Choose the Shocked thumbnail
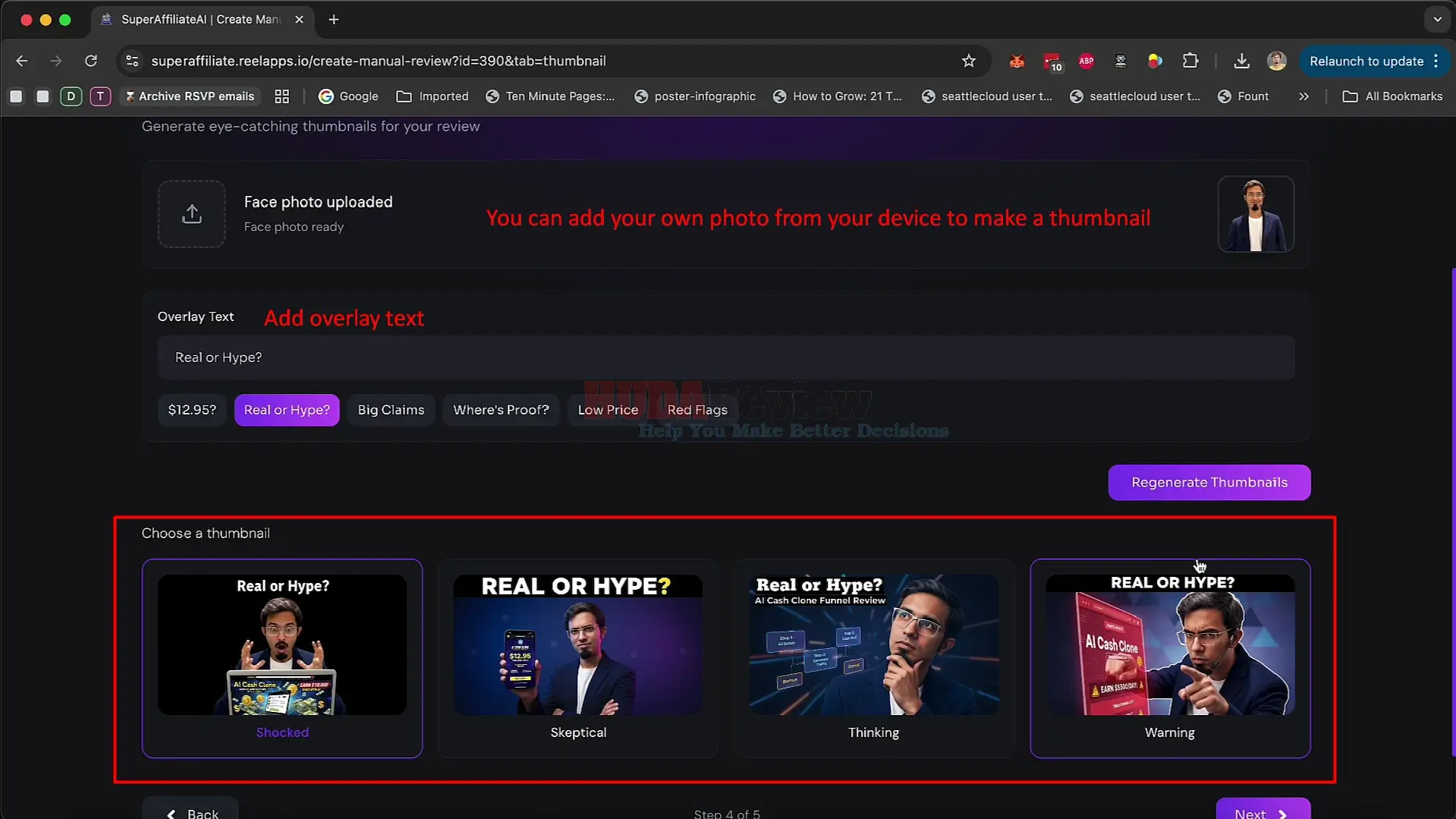This screenshot has height=819, width=1456. pyautogui.click(x=282, y=658)
